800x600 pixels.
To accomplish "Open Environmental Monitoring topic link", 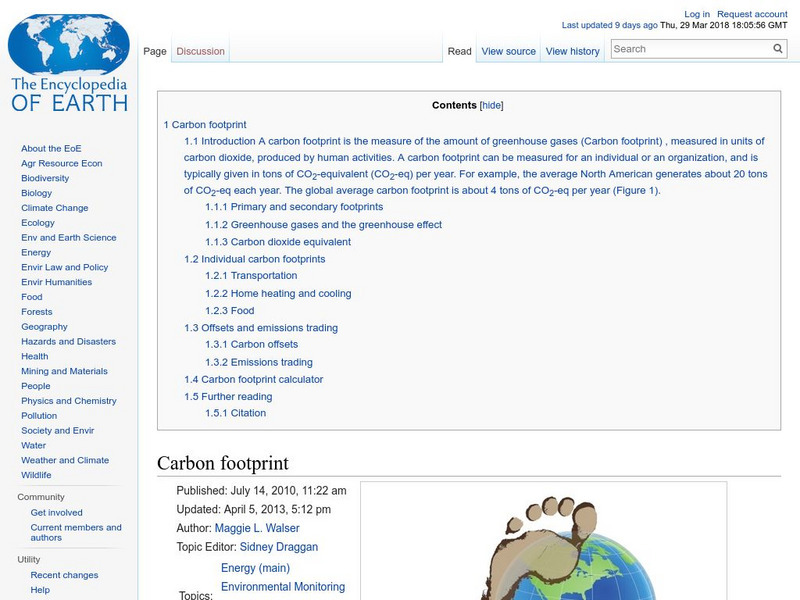I will [283, 587].
